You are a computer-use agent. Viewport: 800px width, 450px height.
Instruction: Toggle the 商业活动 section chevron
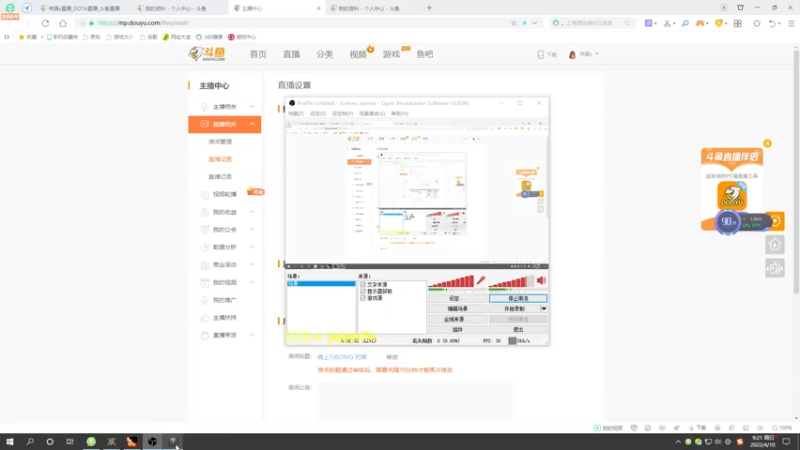tap(252, 265)
